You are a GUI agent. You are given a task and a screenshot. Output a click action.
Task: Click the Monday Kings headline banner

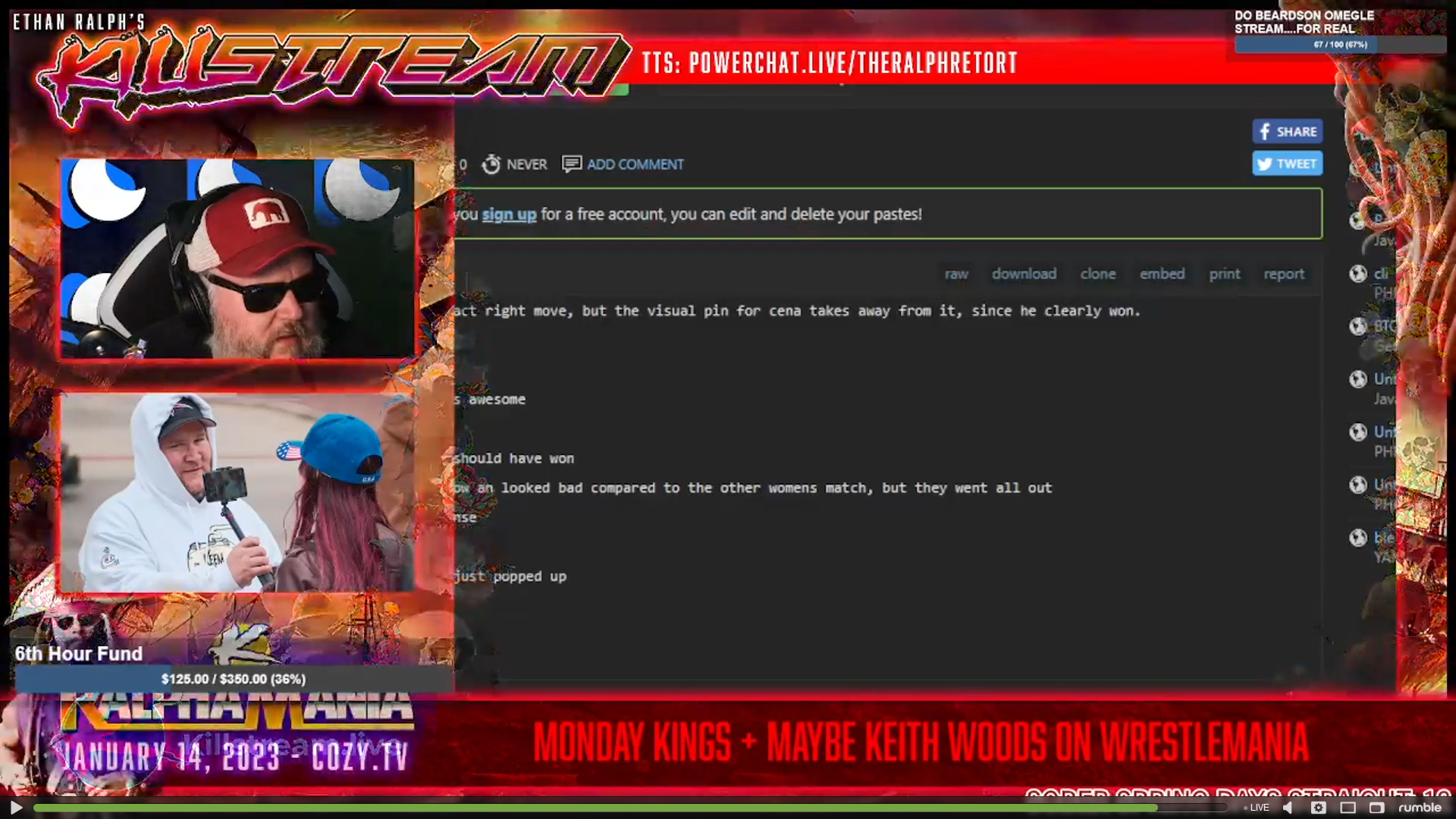[x=921, y=742]
